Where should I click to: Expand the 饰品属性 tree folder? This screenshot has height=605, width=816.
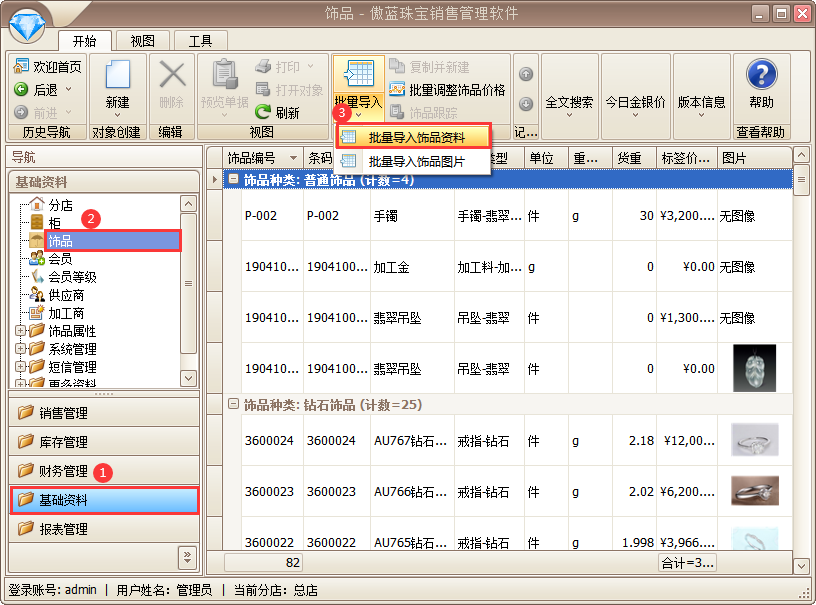point(20,331)
